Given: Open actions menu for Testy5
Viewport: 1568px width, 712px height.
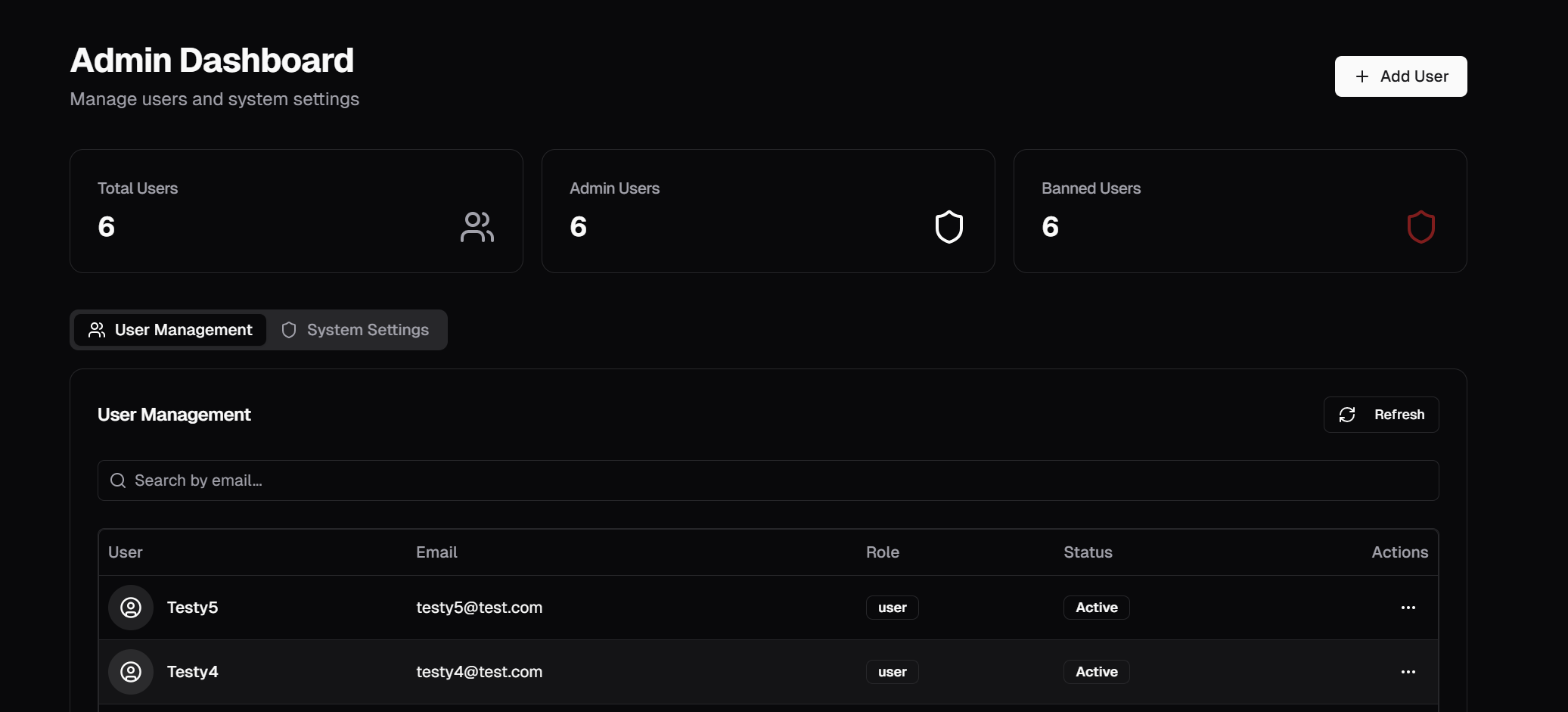Looking at the screenshot, I should [x=1408, y=608].
